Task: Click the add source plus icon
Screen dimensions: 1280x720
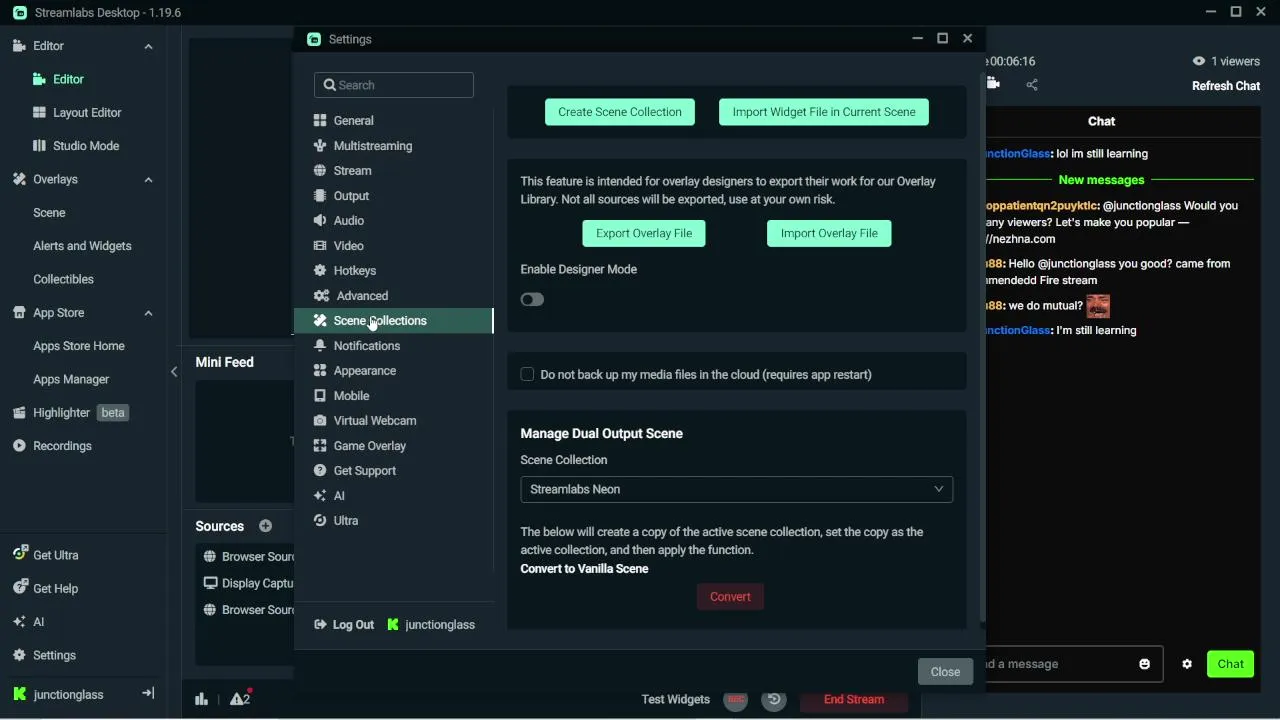Action: pos(265,526)
